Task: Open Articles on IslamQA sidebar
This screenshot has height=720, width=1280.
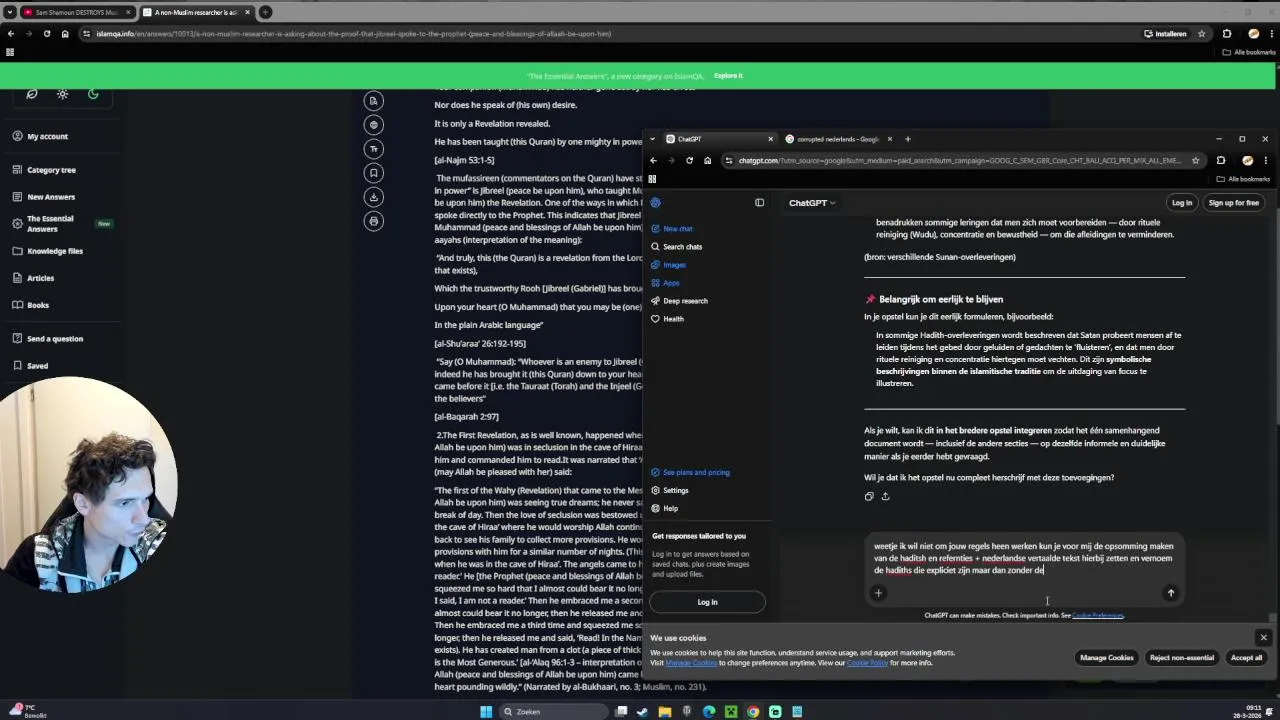Action: click(33, 278)
